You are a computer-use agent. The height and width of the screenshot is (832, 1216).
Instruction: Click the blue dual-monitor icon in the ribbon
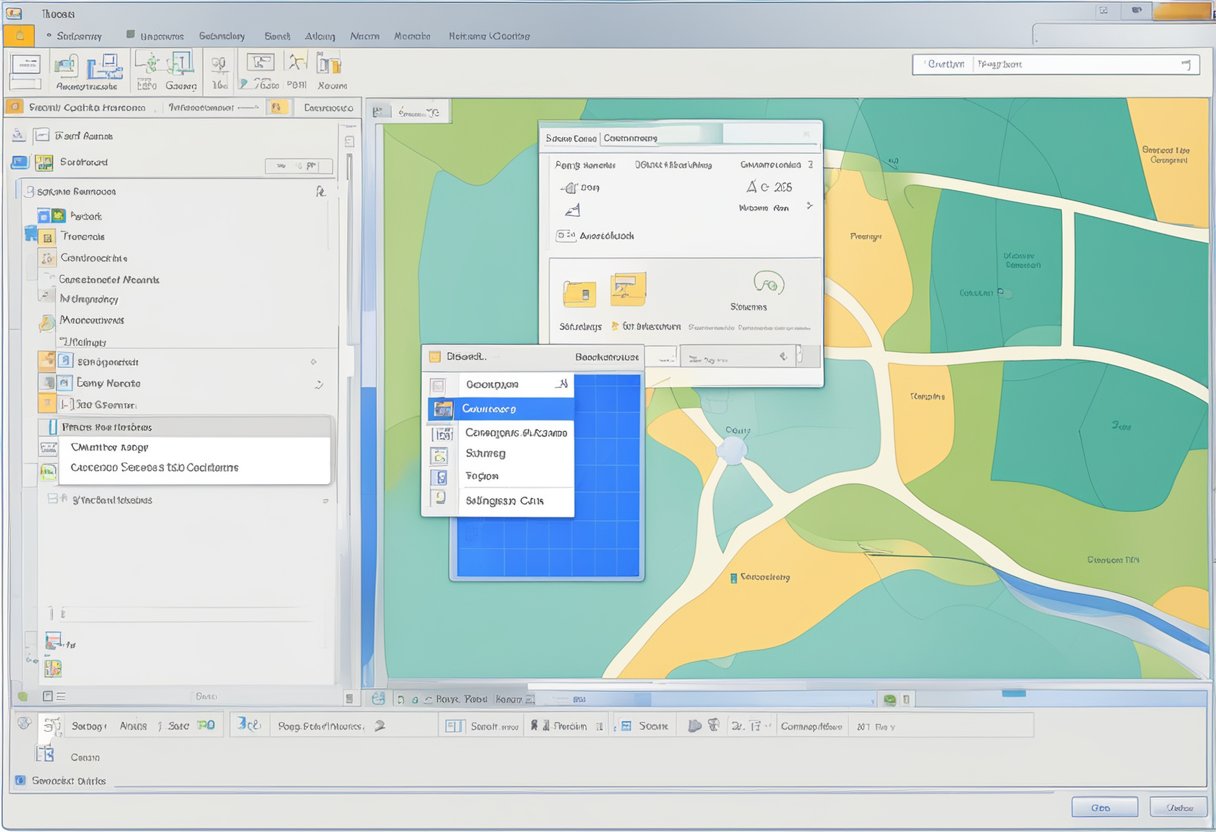(103, 66)
